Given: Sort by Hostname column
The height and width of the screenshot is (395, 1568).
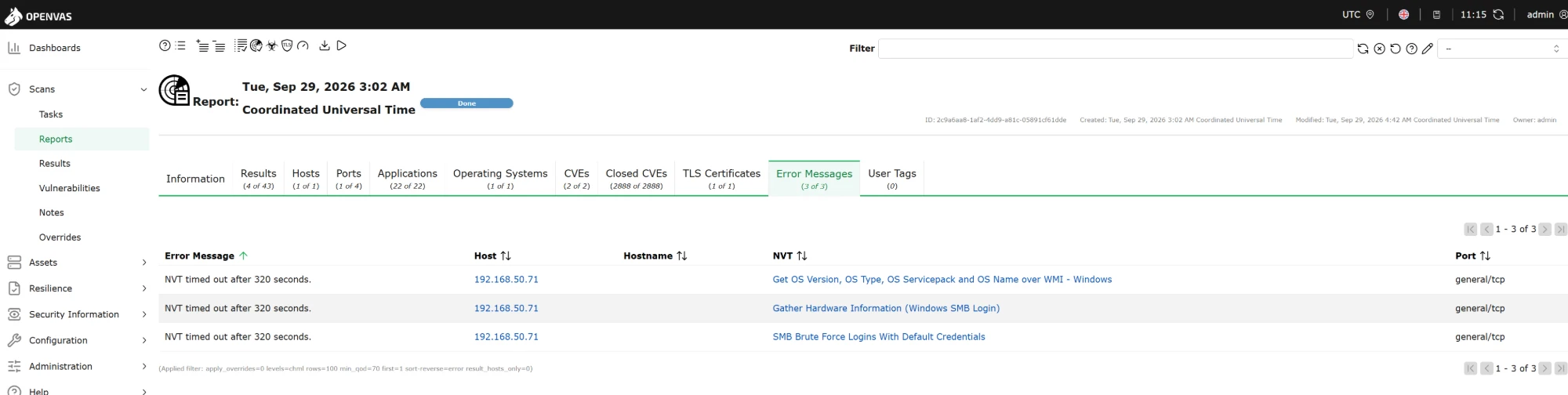Looking at the screenshot, I should pos(655,255).
